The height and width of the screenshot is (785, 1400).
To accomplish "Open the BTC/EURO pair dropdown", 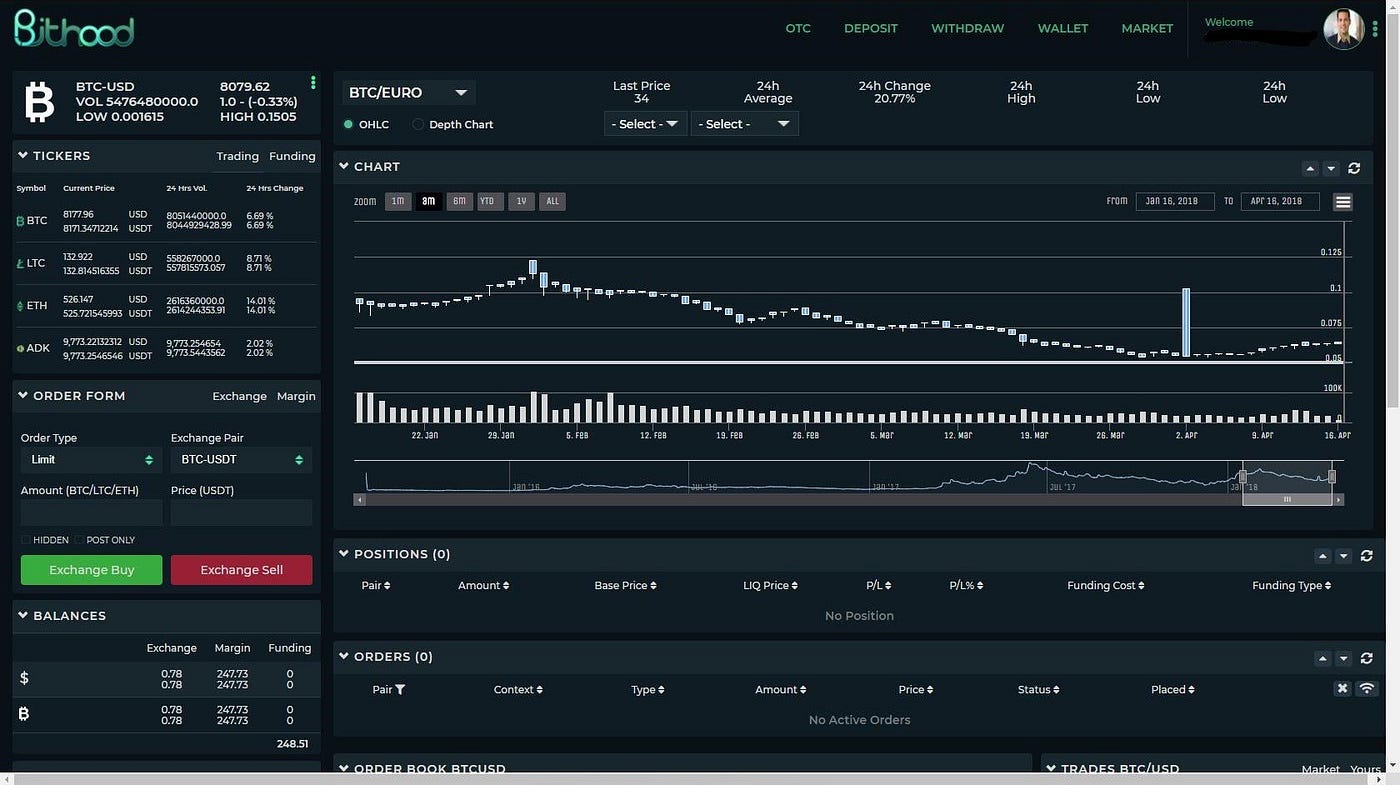I will 408,92.
